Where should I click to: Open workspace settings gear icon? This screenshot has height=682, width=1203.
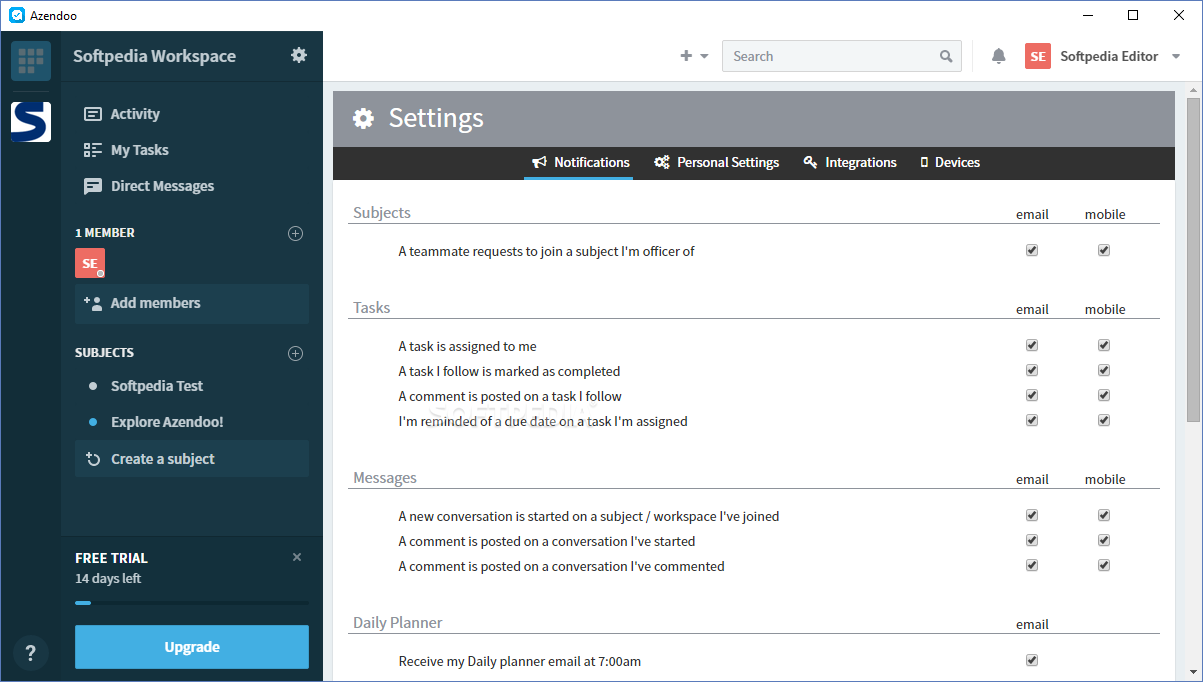pos(299,55)
